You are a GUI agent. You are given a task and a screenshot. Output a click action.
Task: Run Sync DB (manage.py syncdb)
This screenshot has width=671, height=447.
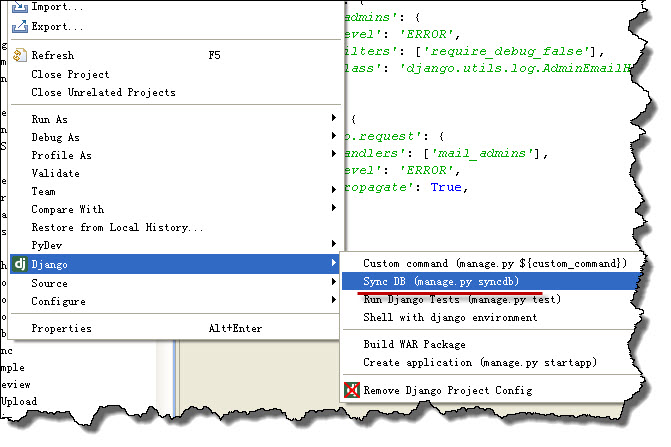[492, 281]
